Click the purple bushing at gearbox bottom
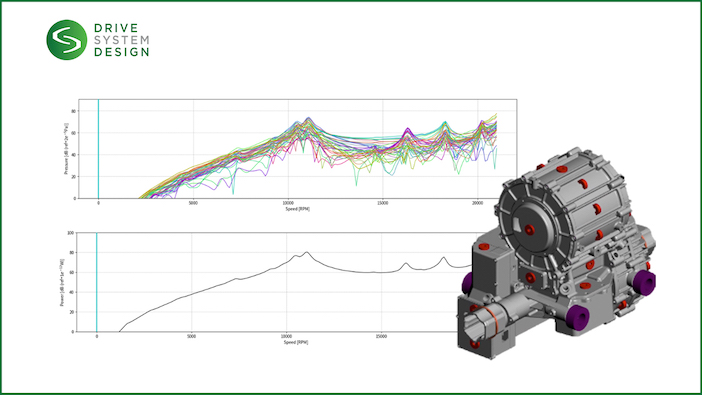The image size is (702, 395). tap(578, 316)
